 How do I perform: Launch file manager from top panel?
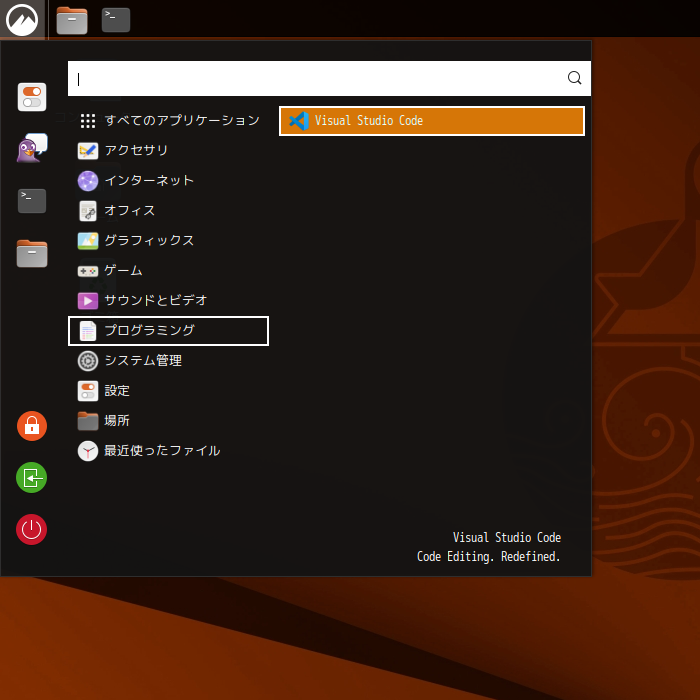pos(72,21)
